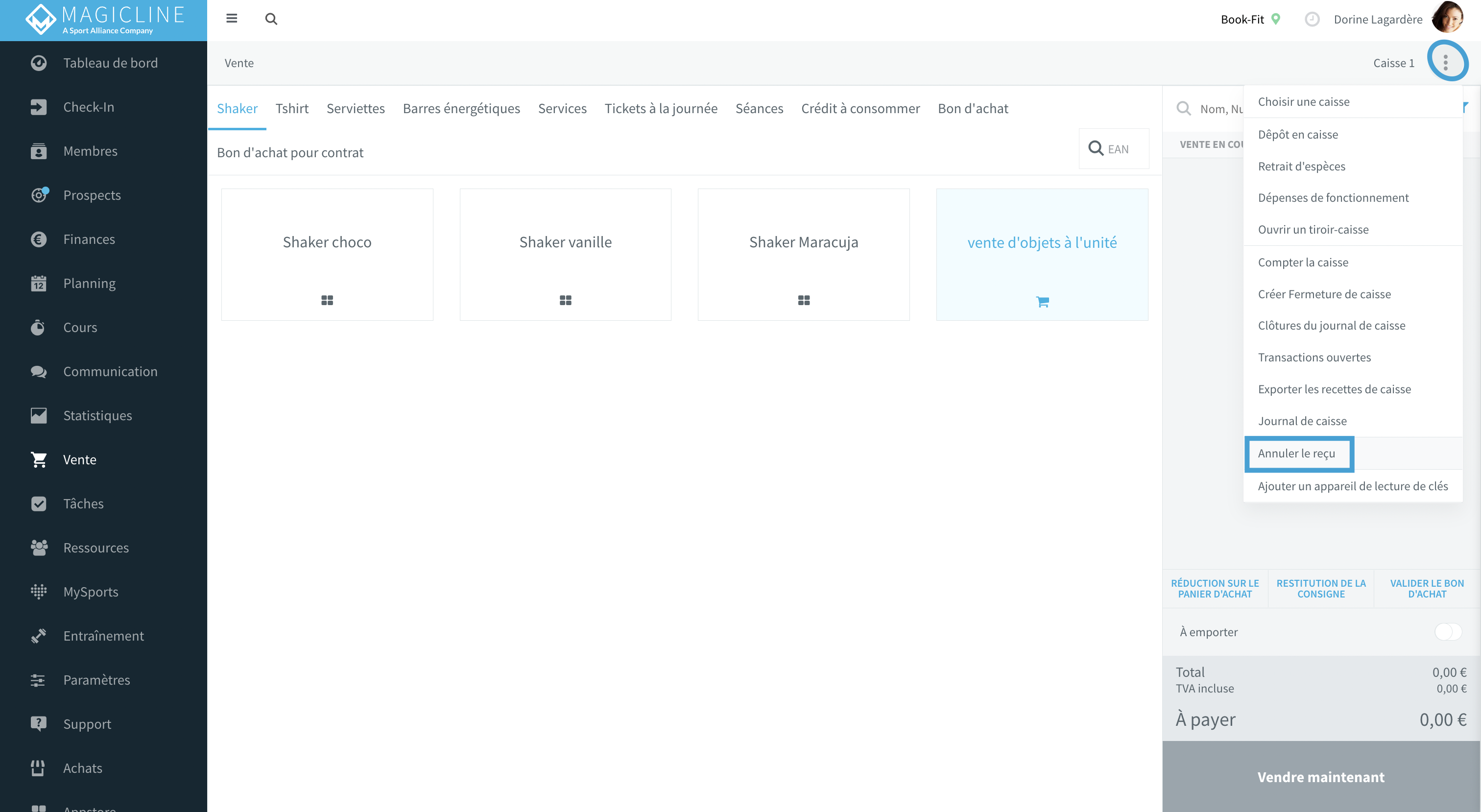The image size is (1481, 812).
Task: Open the Barres énergétiques tab
Action: tap(461, 109)
